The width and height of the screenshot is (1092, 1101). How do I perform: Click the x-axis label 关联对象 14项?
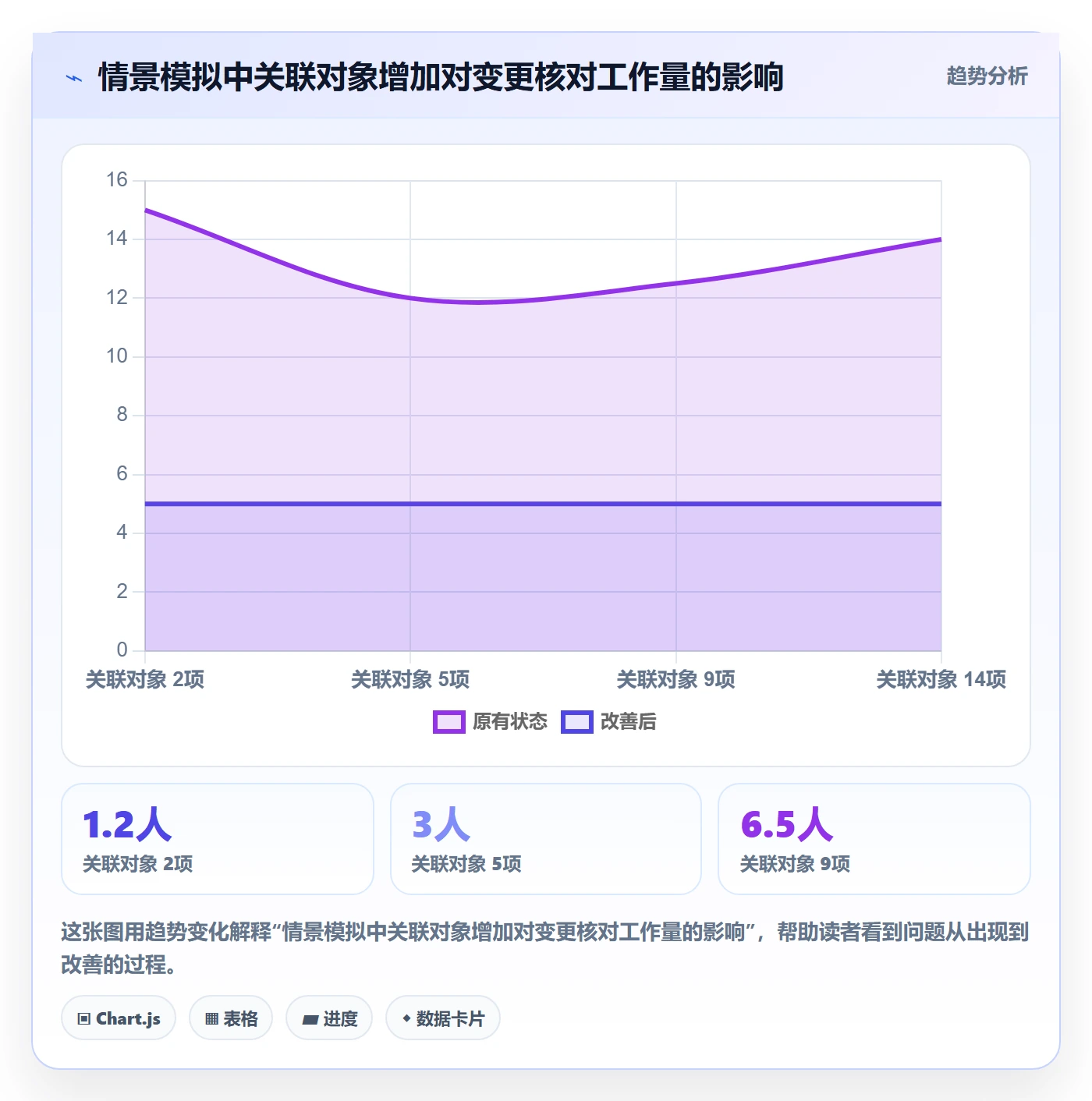pos(941,679)
